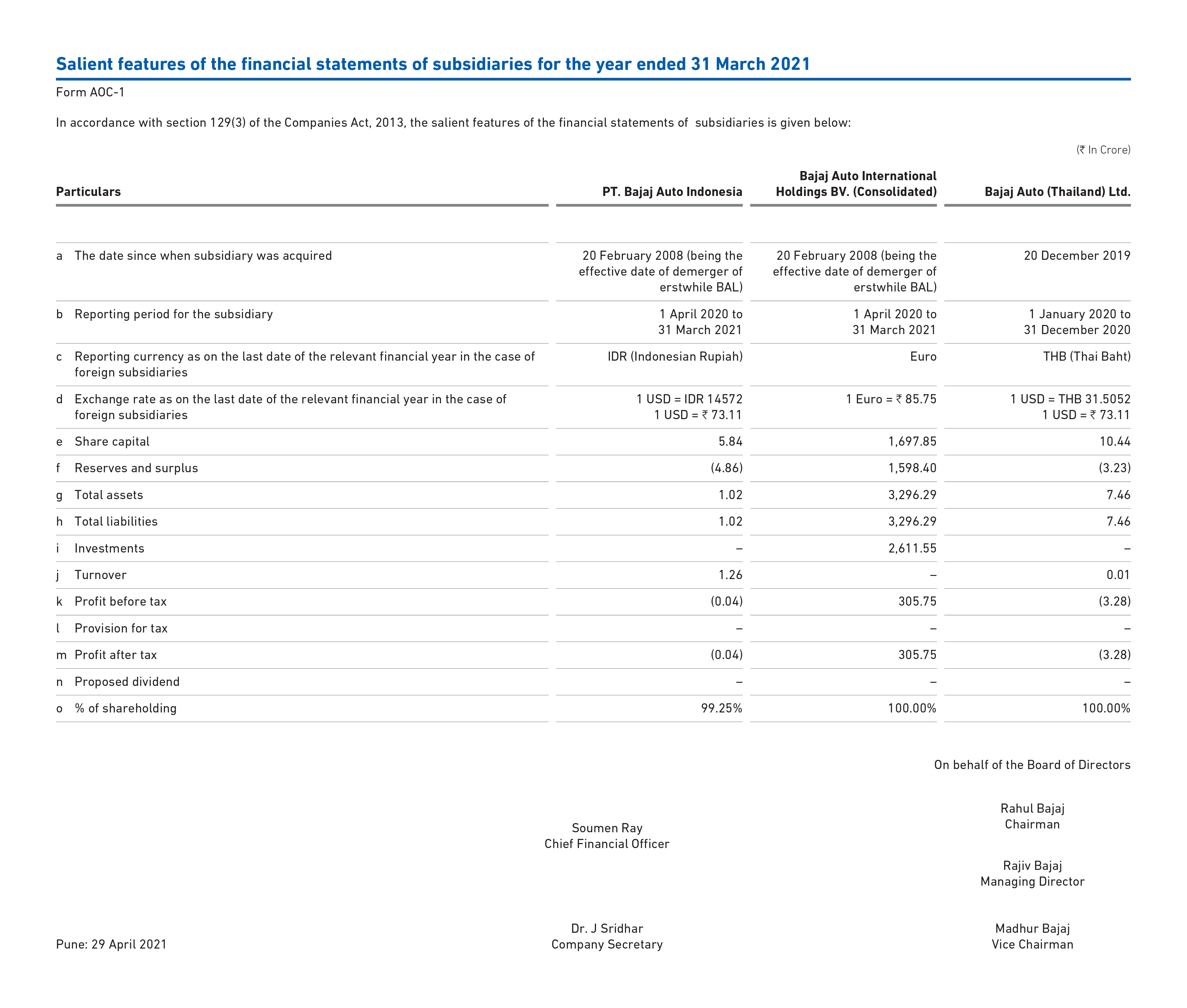1187x1008 pixels.
Task: Click the 'Profit before tax' row label
Action: click(x=120, y=602)
